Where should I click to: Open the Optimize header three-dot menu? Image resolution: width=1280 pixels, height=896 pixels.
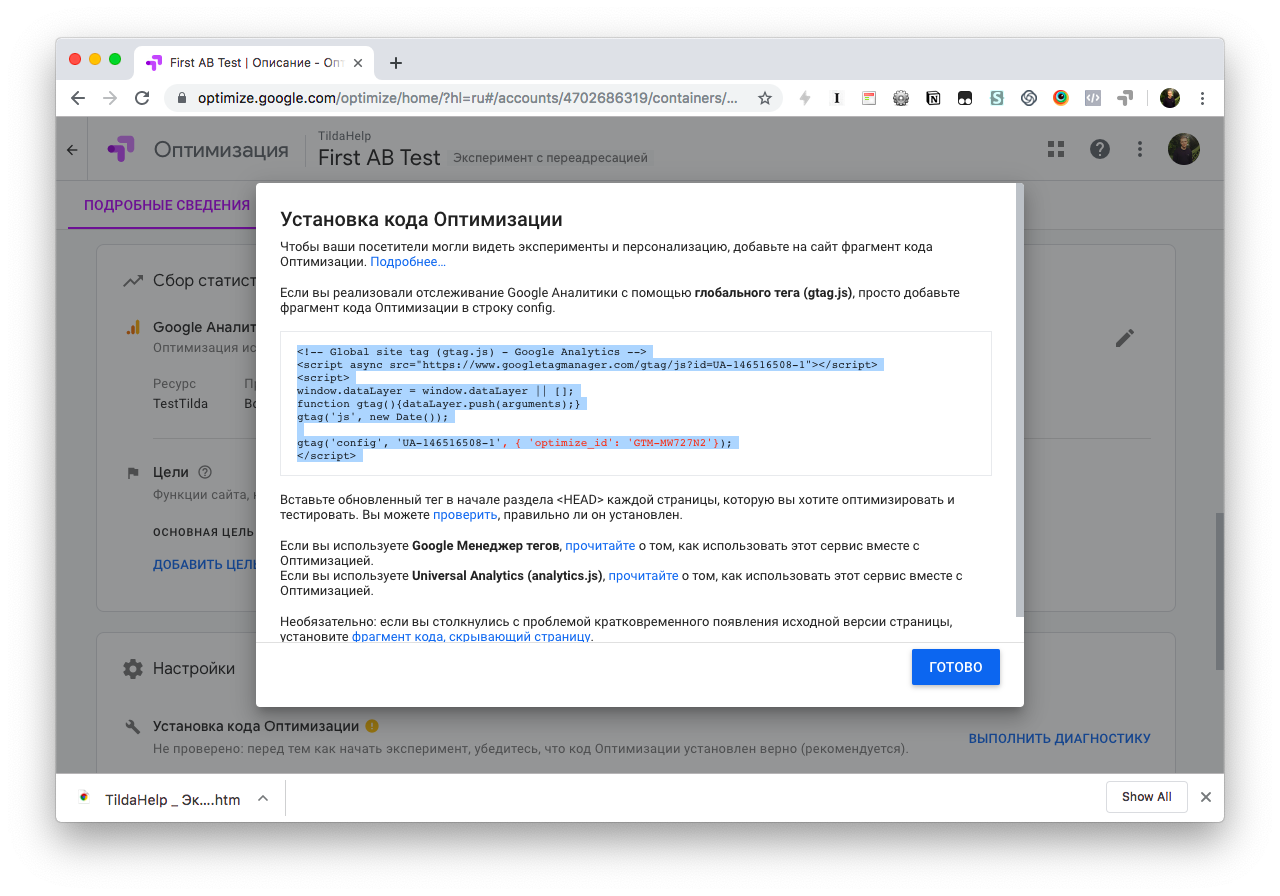[1140, 149]
